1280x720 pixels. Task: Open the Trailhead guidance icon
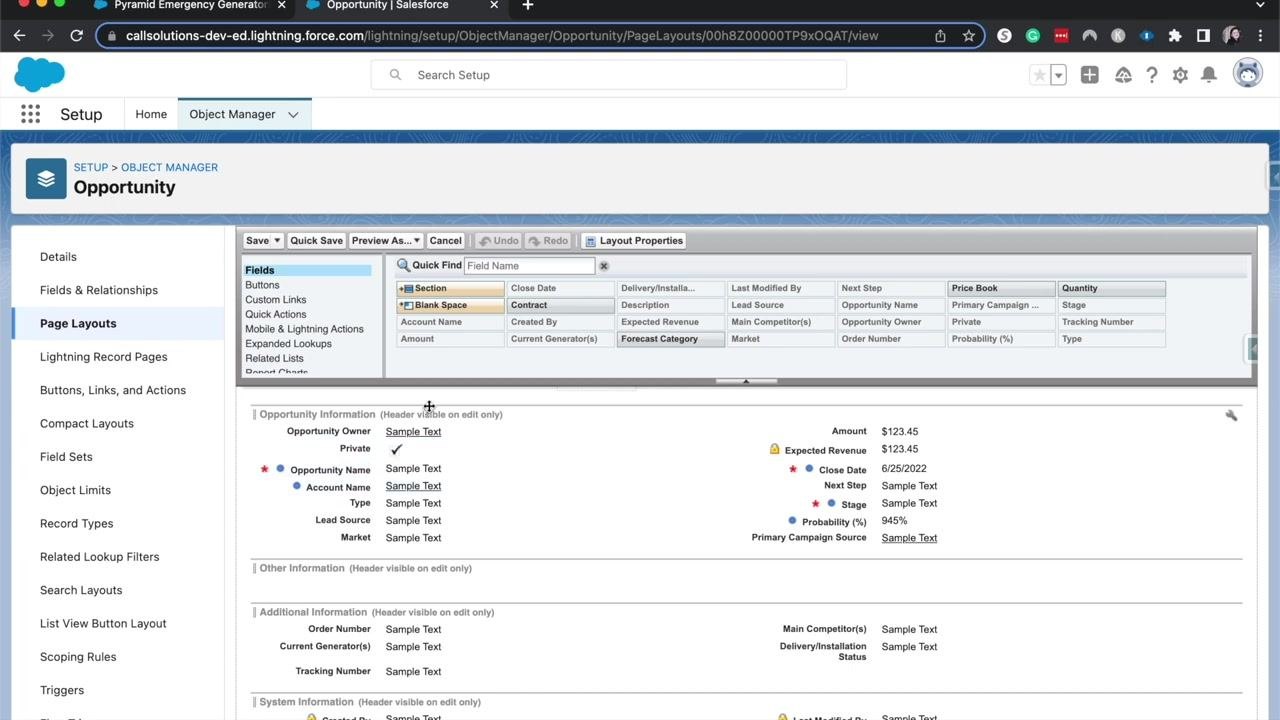[1123, 75]
